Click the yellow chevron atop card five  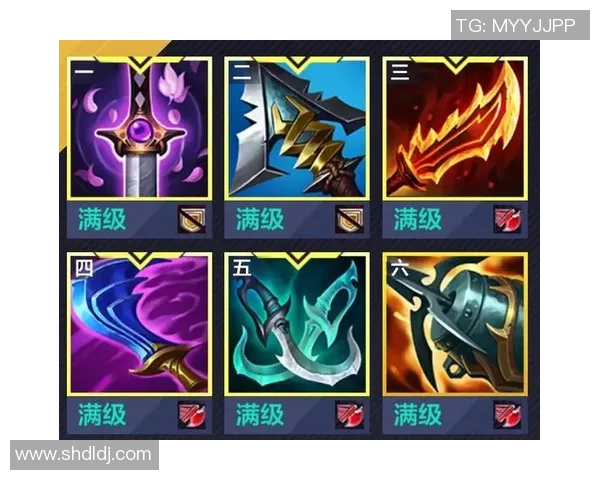298,258
